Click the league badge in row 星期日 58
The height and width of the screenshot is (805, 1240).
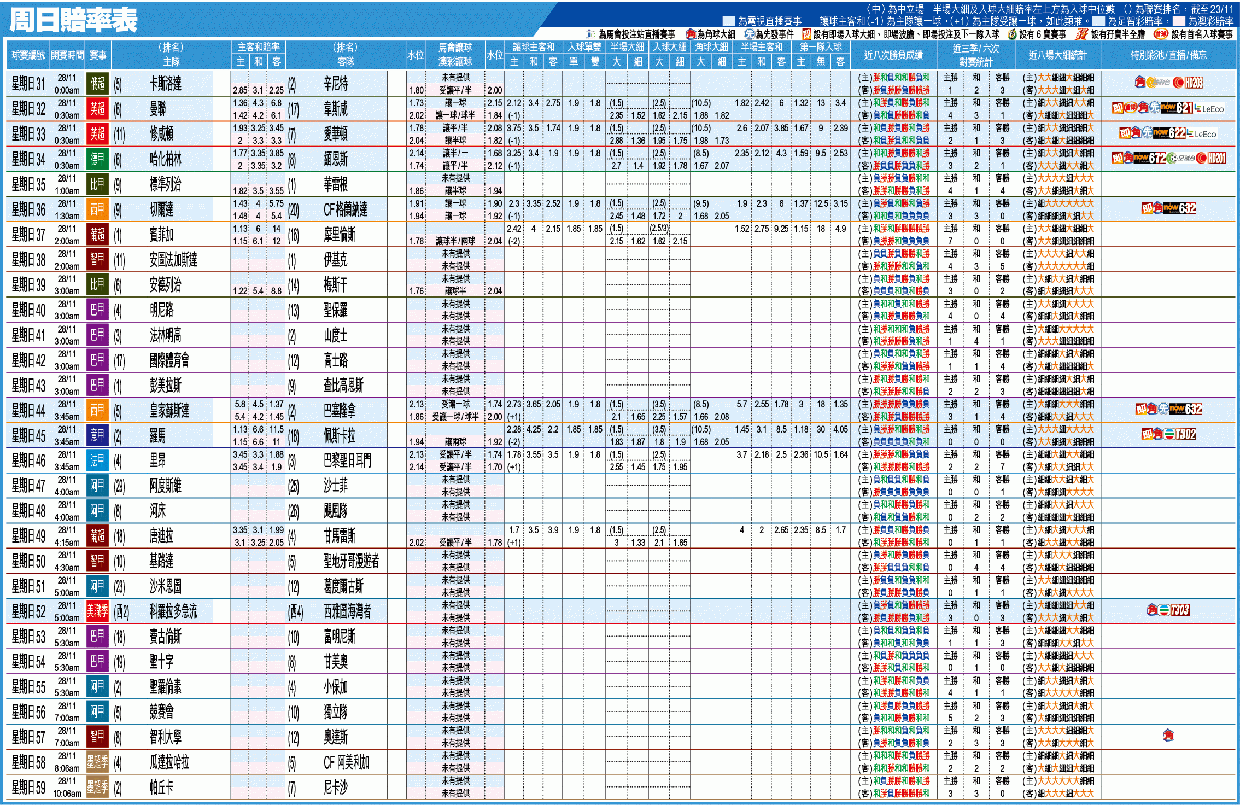(x=97, y=762)
